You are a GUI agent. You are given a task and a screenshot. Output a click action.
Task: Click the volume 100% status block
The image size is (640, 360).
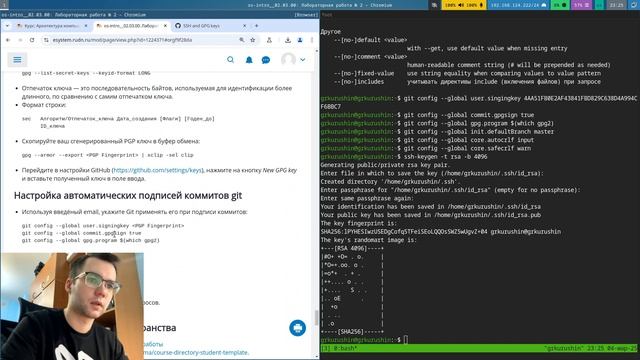point(464,5)
